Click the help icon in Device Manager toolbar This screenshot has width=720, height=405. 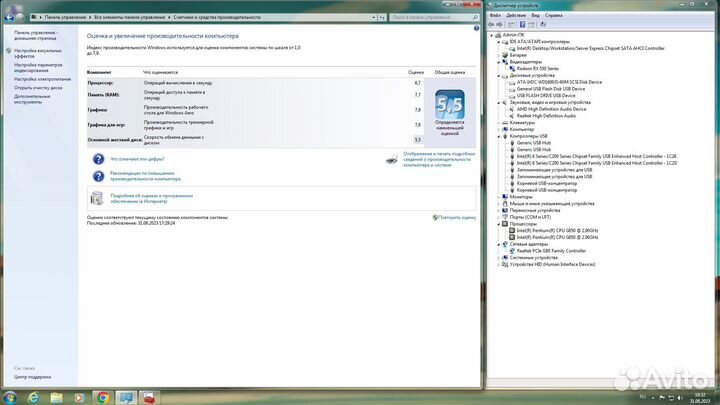coord(522,24)
